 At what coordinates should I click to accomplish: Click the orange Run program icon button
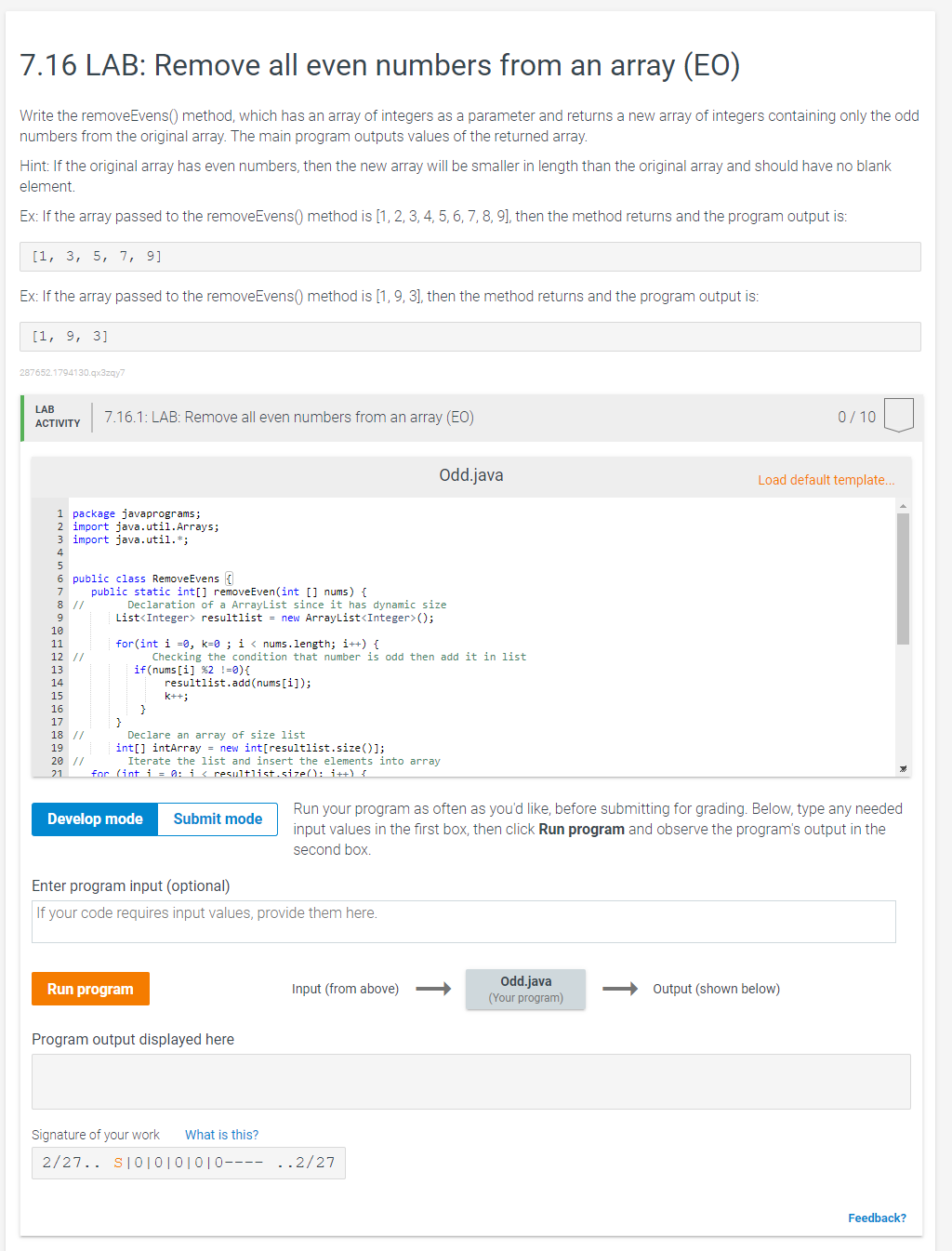[x=90, y=989]
